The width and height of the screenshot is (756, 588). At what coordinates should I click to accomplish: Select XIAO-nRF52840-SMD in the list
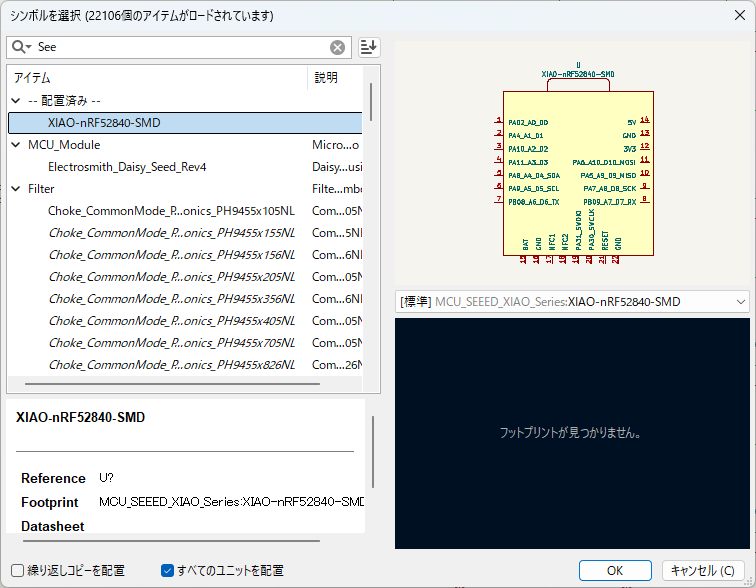coord(185,123)
